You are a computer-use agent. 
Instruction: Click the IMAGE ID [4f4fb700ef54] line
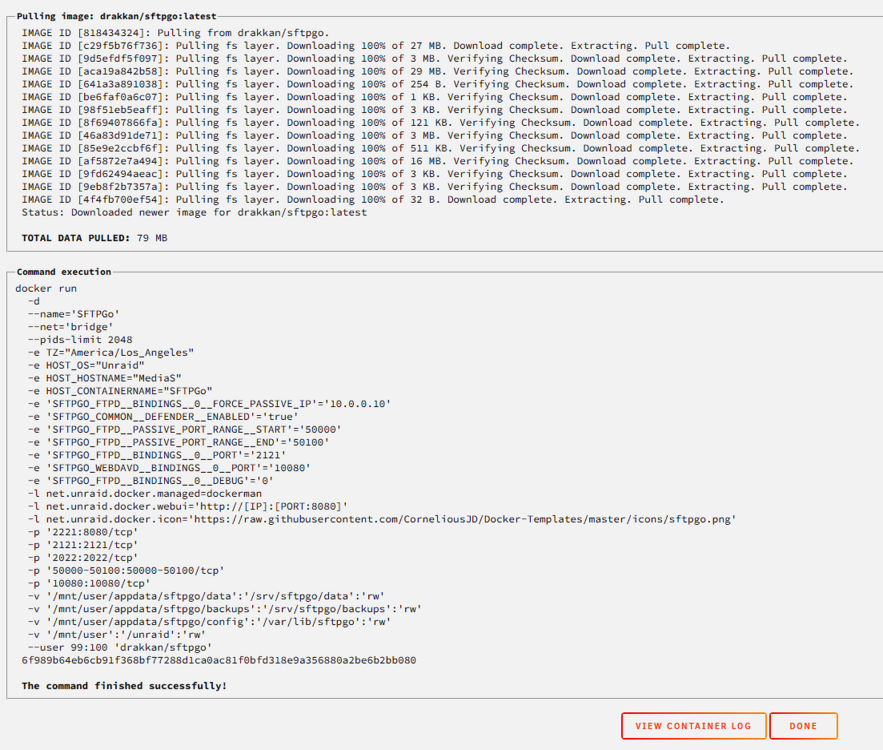coord(373,200)
